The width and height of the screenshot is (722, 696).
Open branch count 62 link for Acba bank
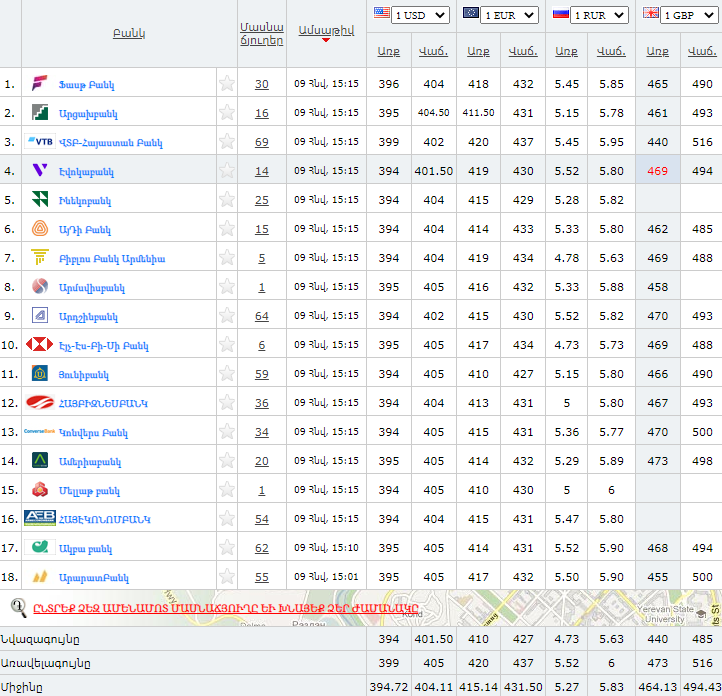pos(262,548)
